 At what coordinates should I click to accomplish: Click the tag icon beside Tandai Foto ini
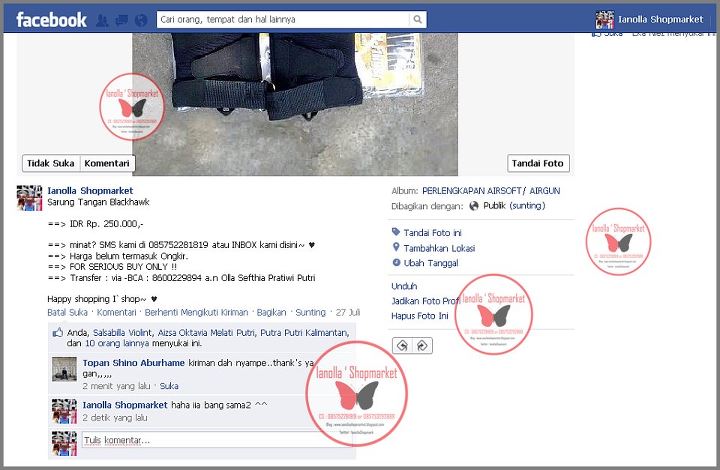(x=396, y=232)
